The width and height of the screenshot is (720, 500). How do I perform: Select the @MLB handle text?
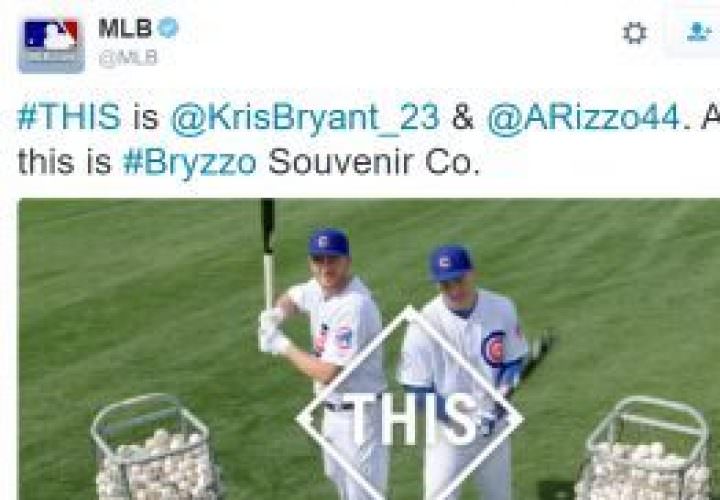pos(128,58)
